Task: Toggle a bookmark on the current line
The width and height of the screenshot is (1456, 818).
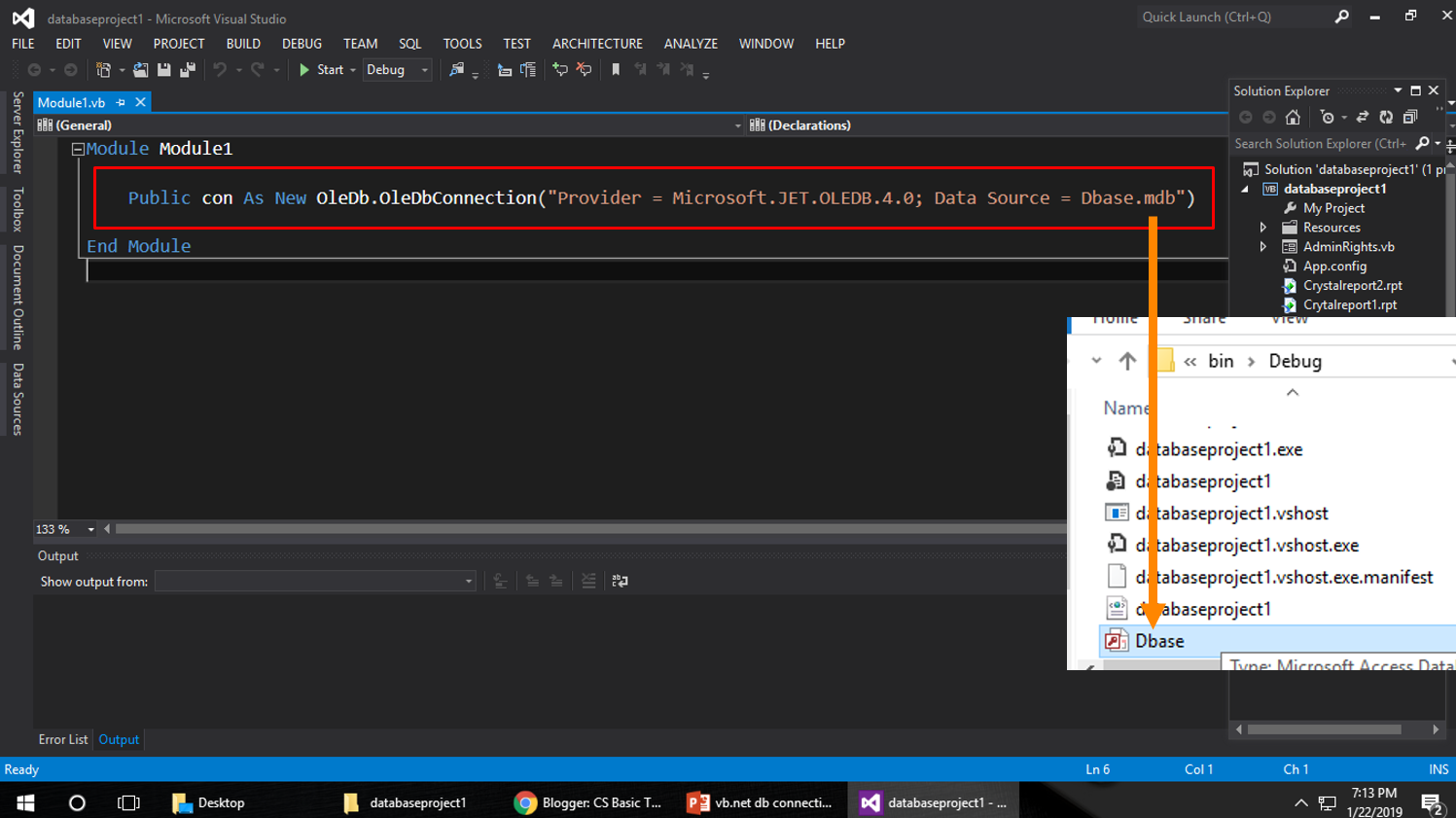Action: (616, 70)
